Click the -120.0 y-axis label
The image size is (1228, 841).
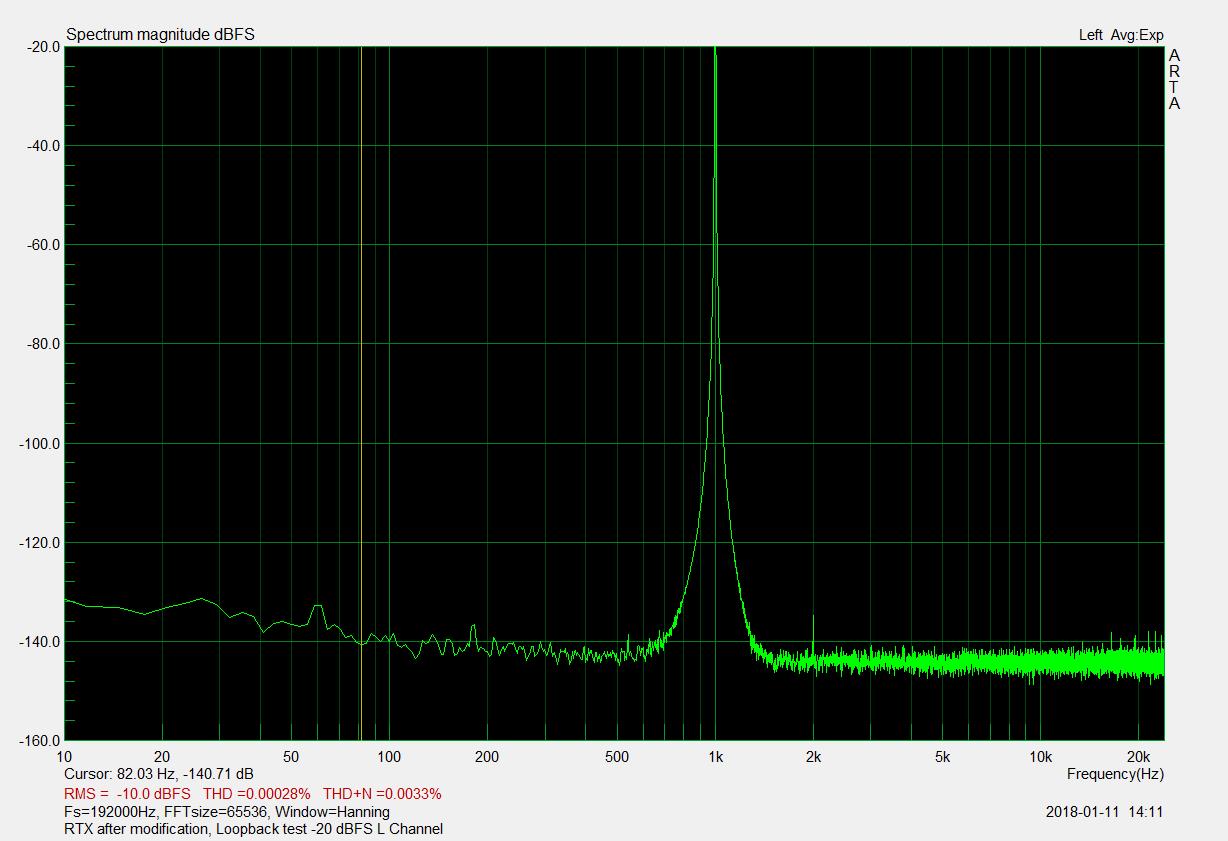[x=41, y=543]
